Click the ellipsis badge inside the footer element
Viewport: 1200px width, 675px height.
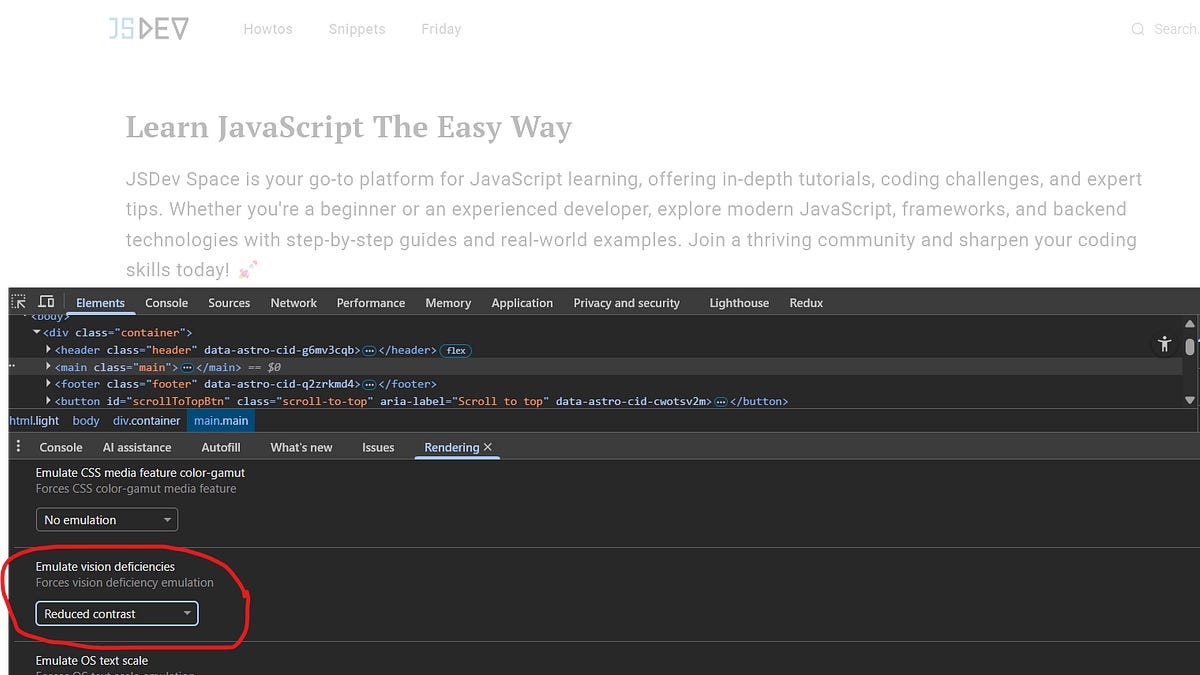[x=367, y=383]
